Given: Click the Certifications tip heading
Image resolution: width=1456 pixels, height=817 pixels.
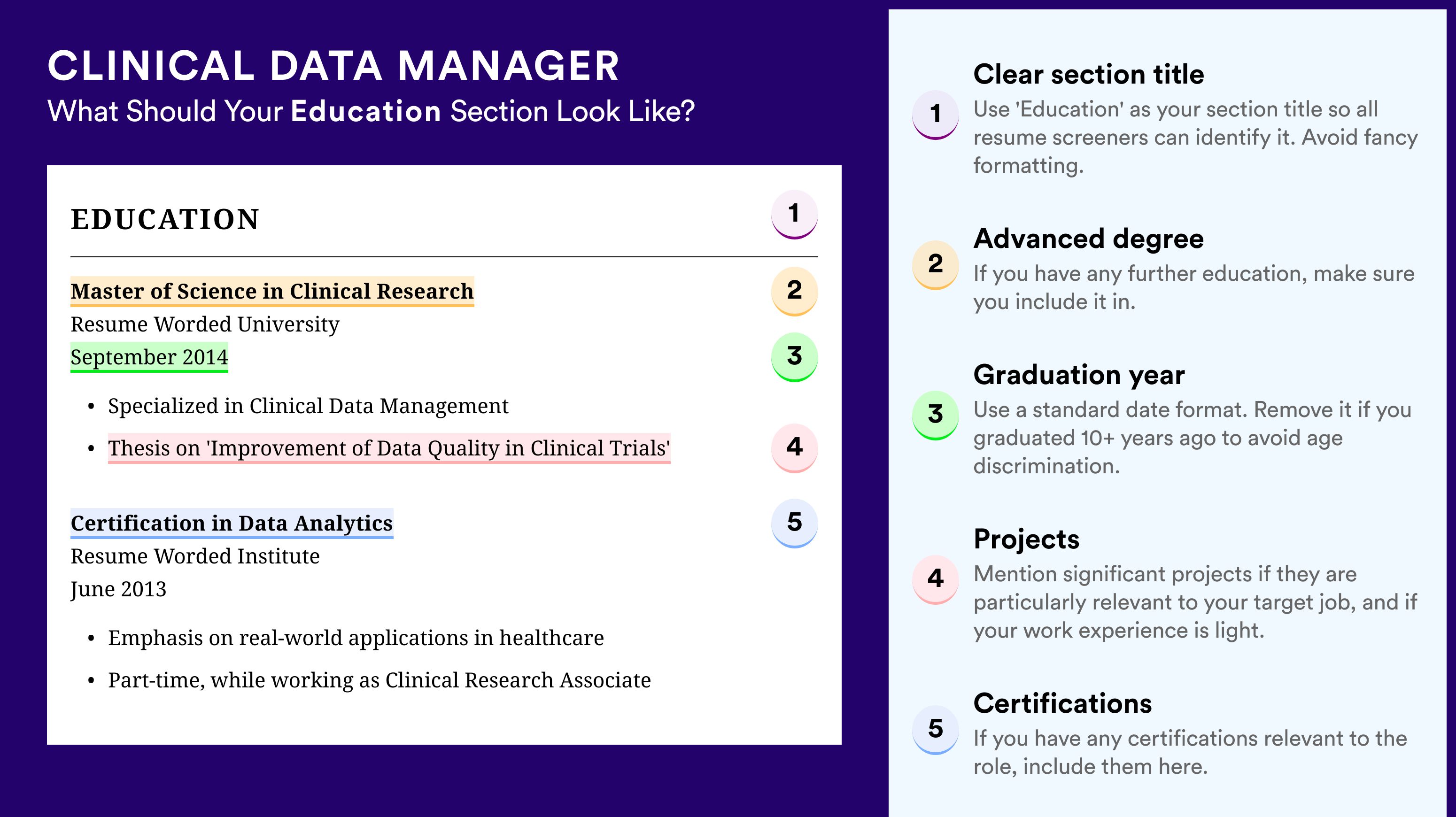Looking at the screenshot, I should pos(1062,703).
